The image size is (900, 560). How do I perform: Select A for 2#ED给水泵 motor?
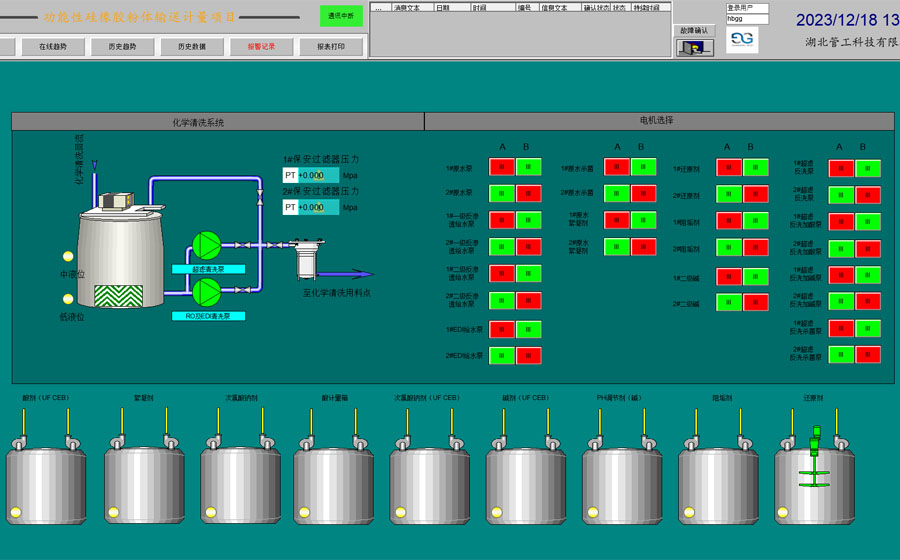point(501,355)
